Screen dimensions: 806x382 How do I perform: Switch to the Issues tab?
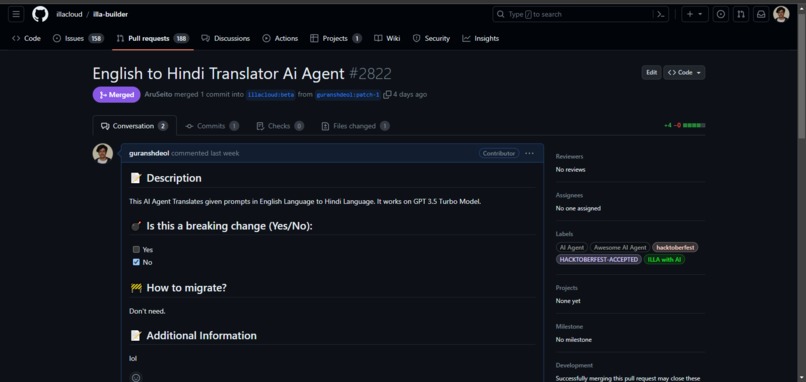[78, 39]
